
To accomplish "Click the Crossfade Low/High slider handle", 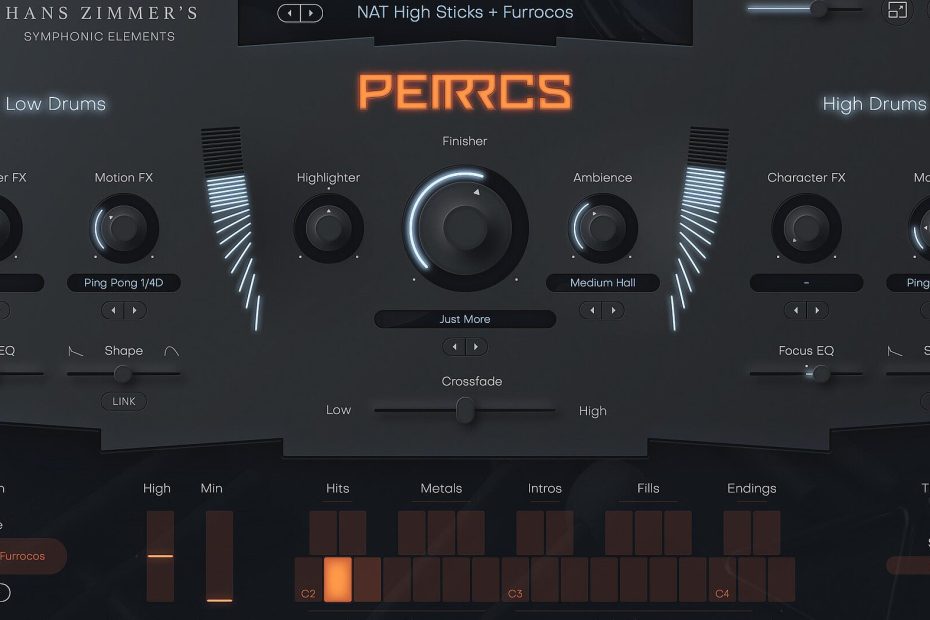I will tap(465, 410).
